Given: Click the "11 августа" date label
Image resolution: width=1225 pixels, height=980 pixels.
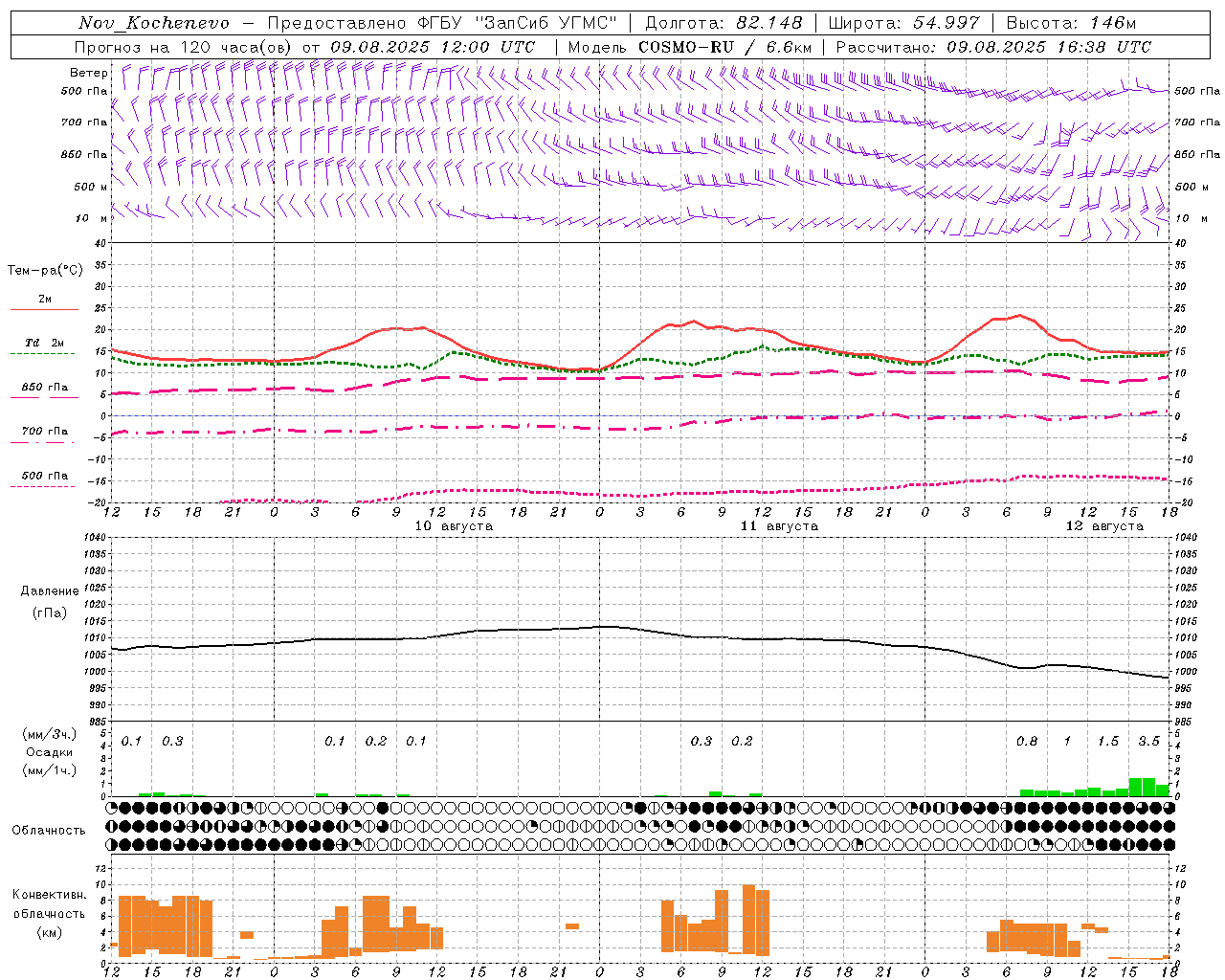Looking at the screenshot, I should (779, 526).
